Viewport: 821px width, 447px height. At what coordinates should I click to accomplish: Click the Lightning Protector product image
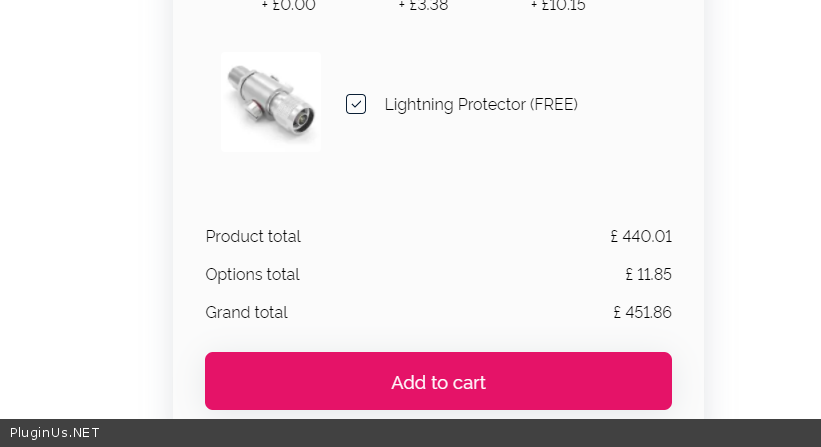[x=271, y=102]
